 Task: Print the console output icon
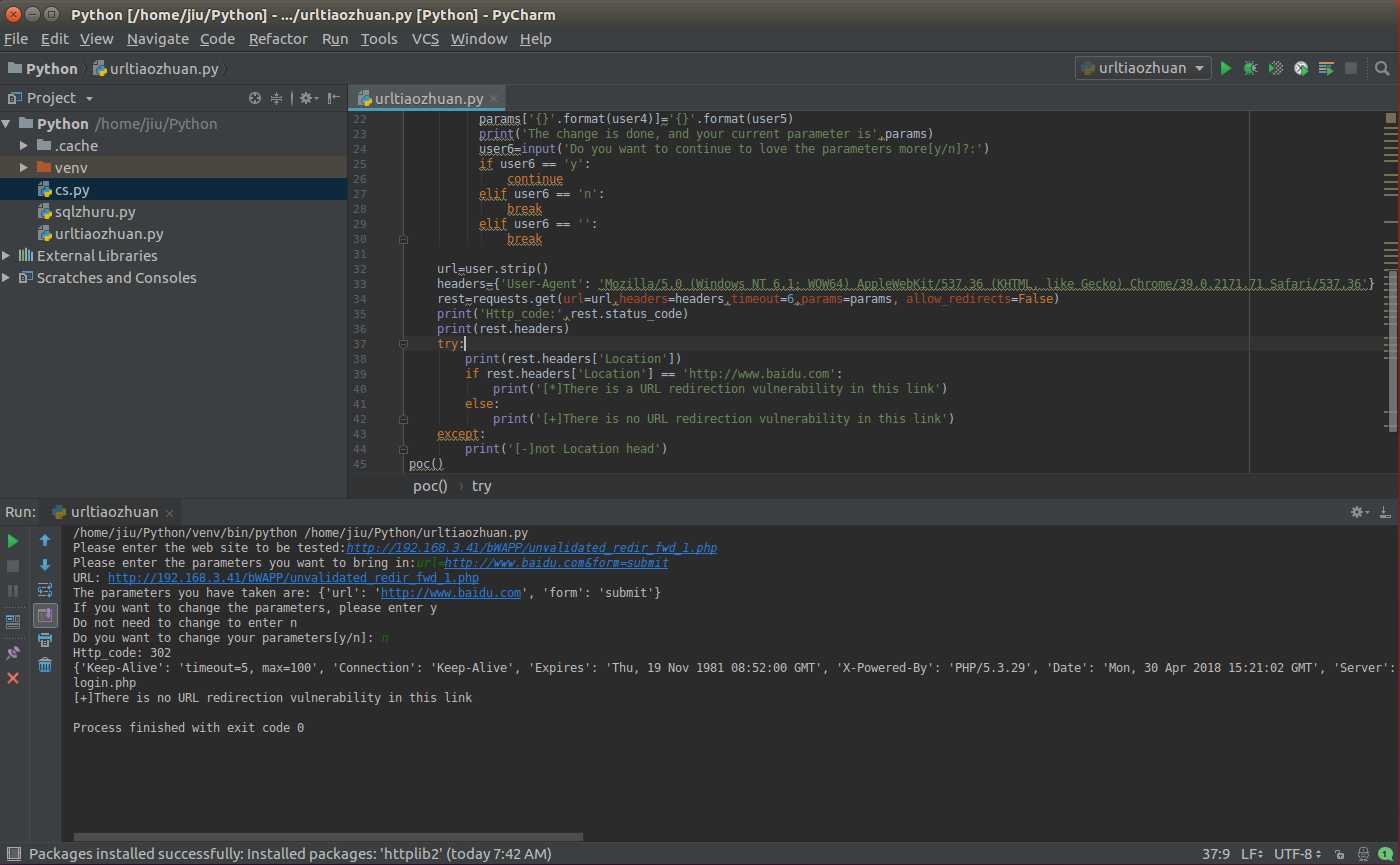click(45, 640)
